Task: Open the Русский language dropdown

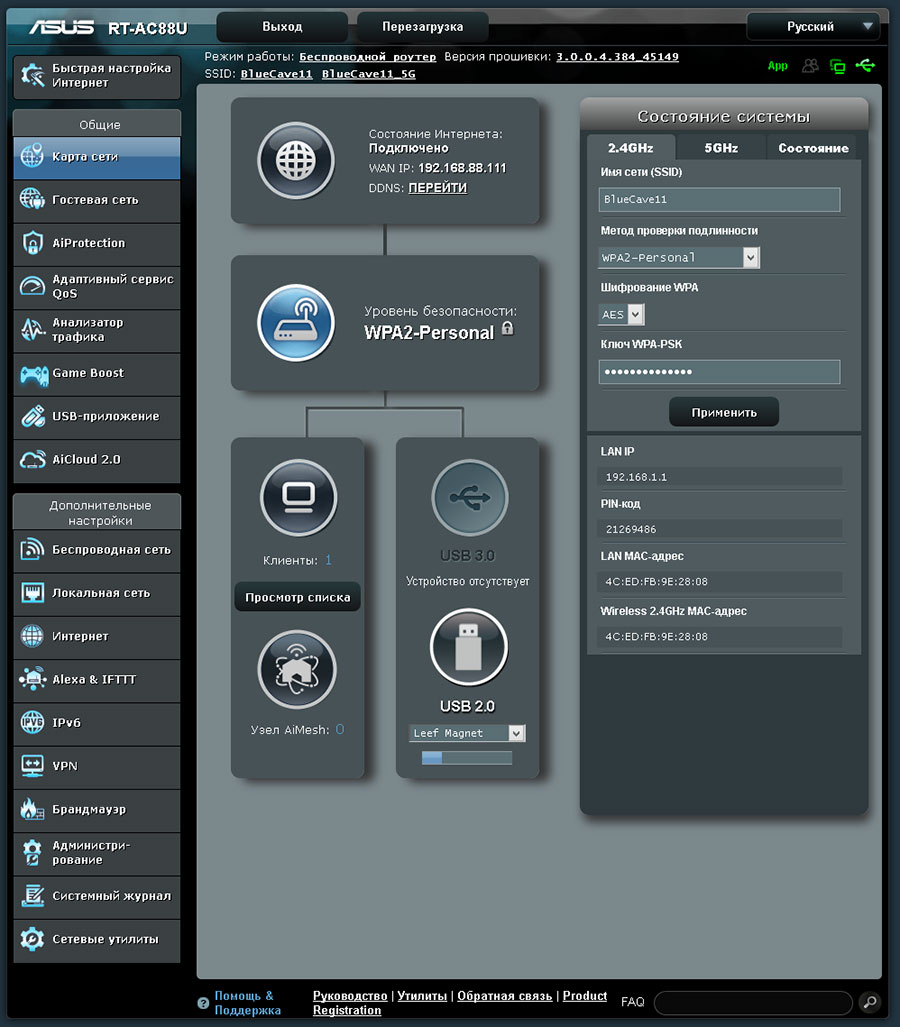Action: (x=813, y=27)
